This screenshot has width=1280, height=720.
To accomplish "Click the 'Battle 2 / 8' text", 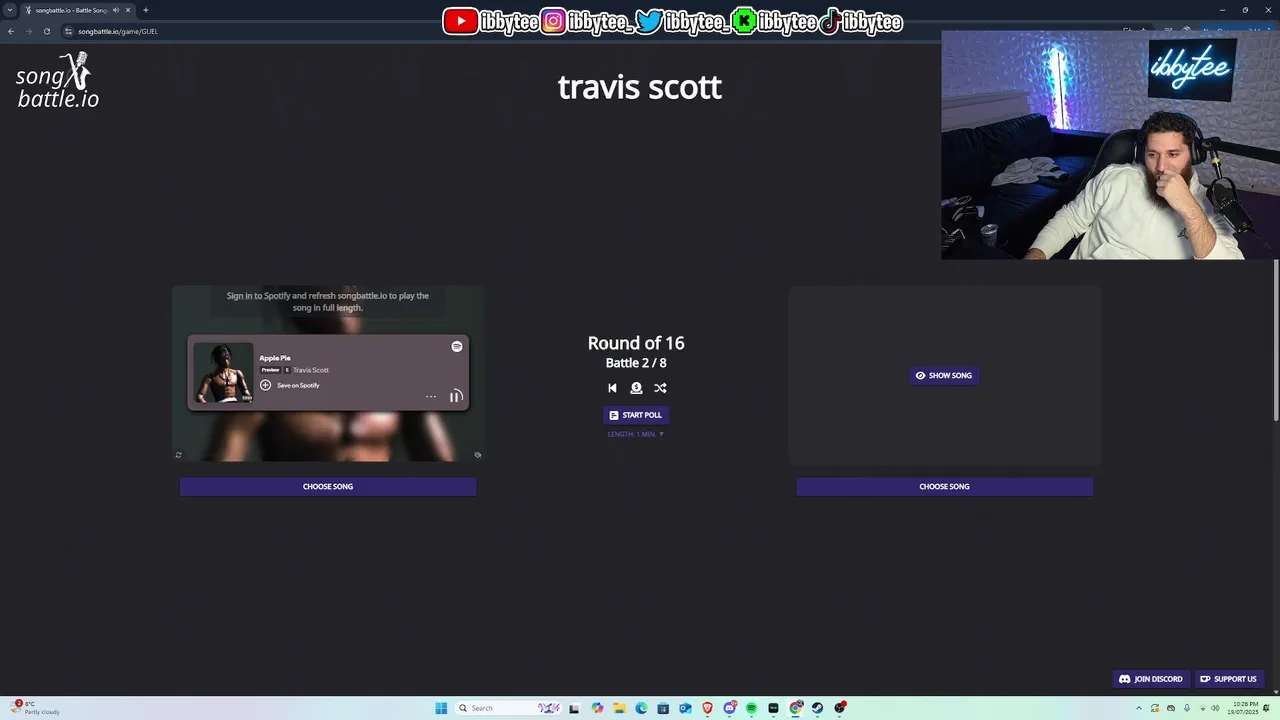I will click(x=636, y=363).
